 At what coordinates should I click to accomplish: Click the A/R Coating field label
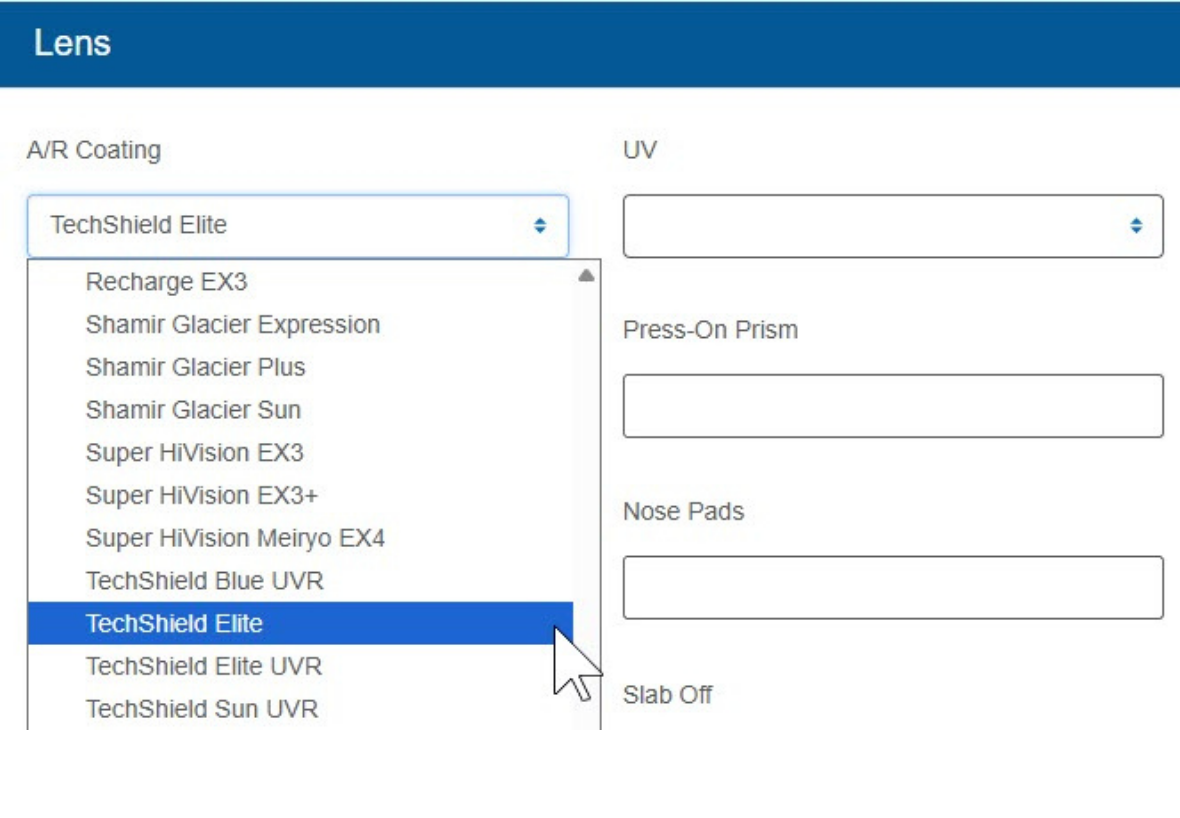(x=93, y=150)
